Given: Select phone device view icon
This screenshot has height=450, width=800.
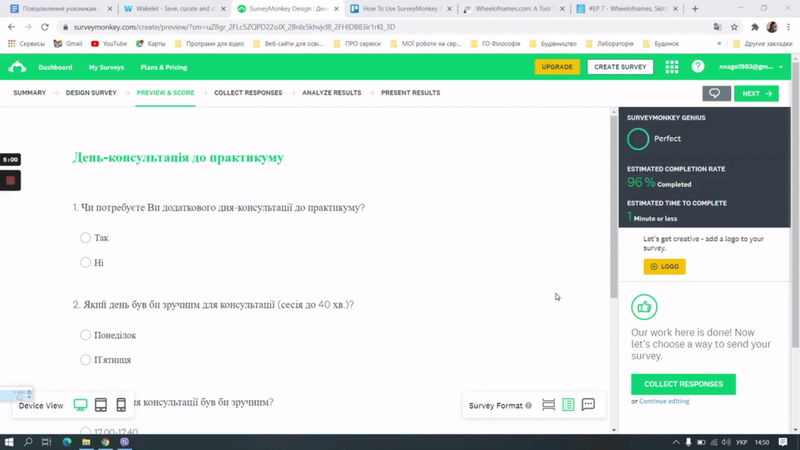Looking at the screenshot, I should (x=121, y=405).
